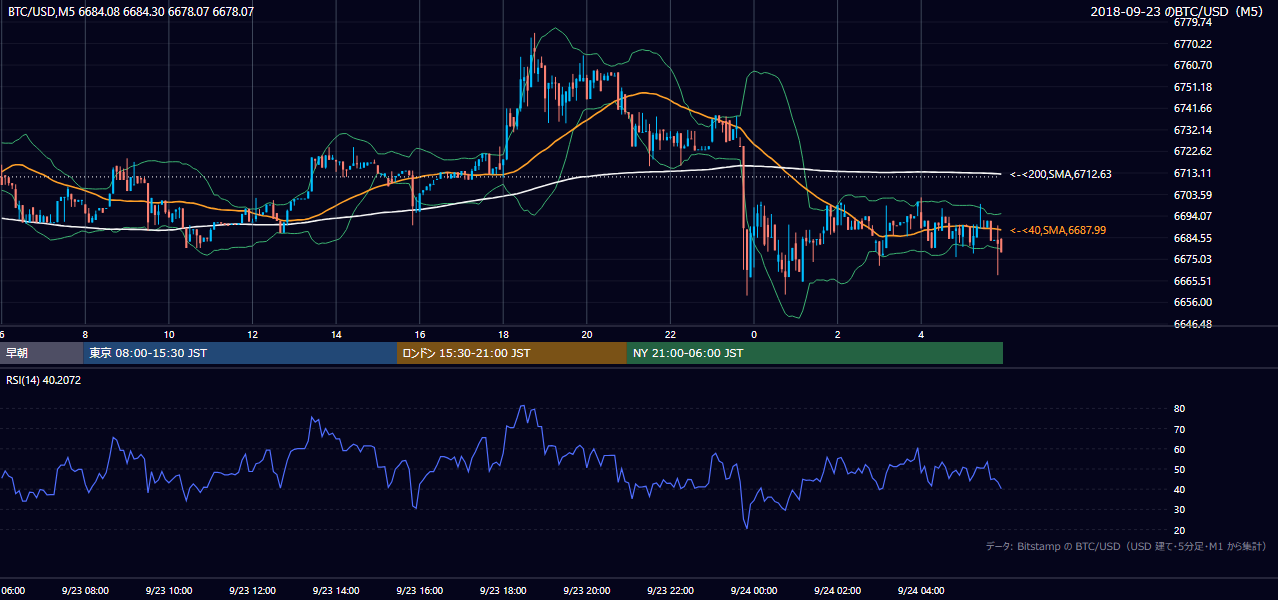Select the ロンドン 15:30-21:00 JST session bar
Image resolution: width=1278 pixels, height=600 pixels.
[x=512, y=353]
